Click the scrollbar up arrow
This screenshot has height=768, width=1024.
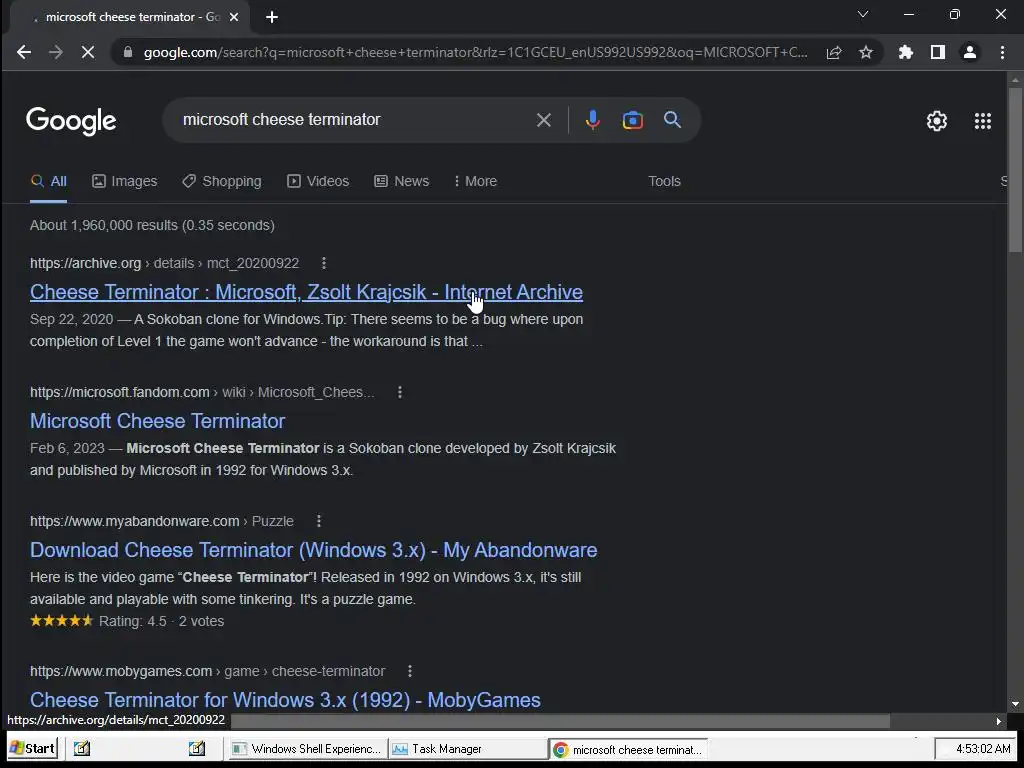[x=1015, y=80]
